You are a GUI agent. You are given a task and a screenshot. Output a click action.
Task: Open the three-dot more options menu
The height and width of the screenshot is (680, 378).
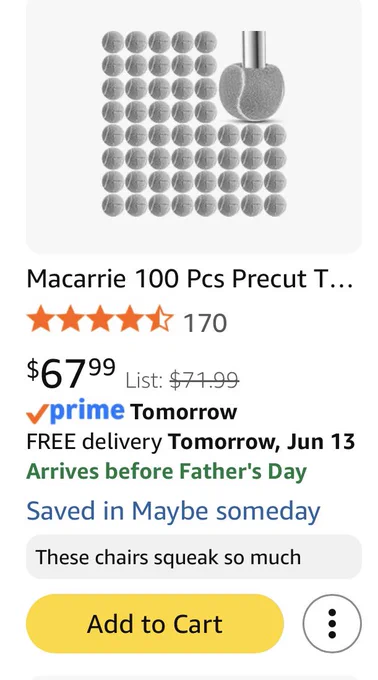pyautogui.click(x=332, y=623)
